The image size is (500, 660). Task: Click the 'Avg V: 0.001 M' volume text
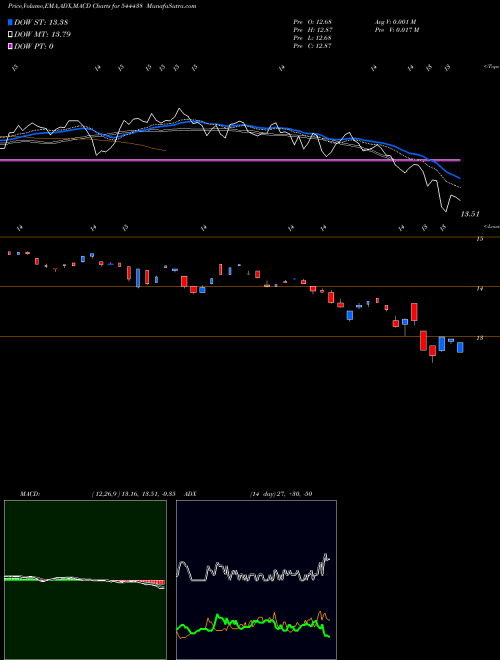[395, 21]
